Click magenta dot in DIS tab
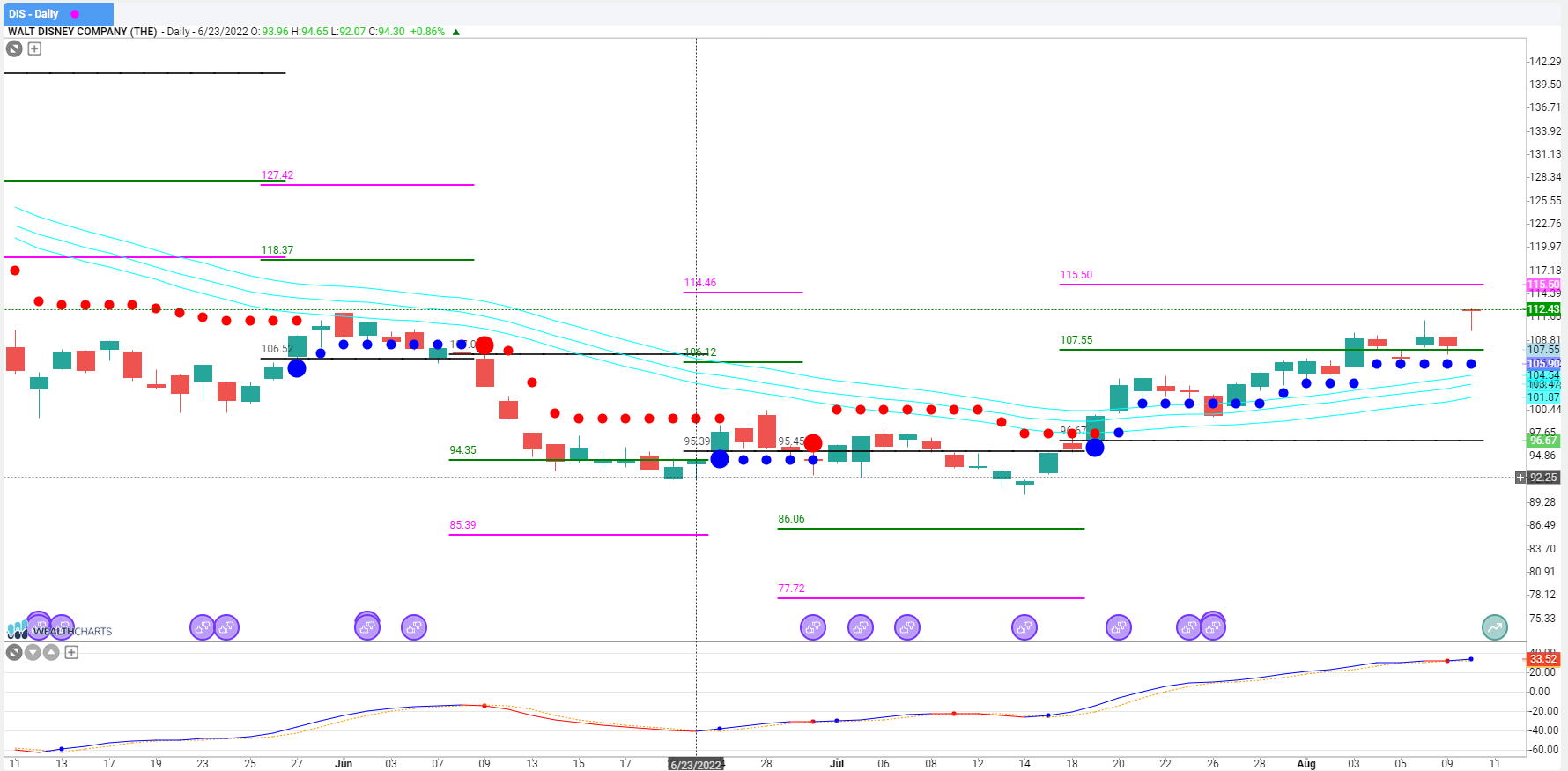The image size is (1568, 771). [x=75, y=14]
